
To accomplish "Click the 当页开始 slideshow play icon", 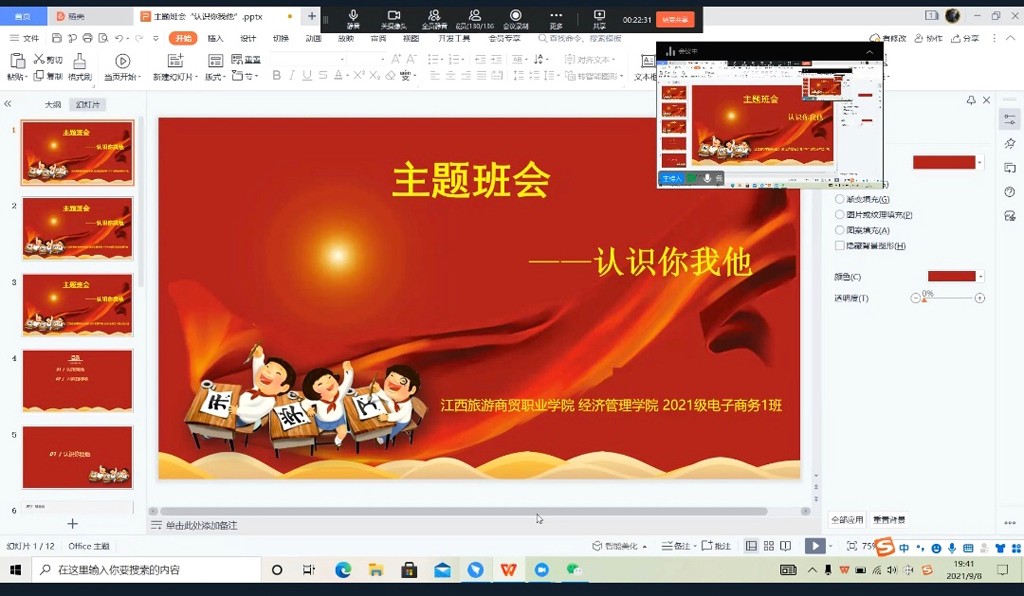I will click(x=122, y=62).
